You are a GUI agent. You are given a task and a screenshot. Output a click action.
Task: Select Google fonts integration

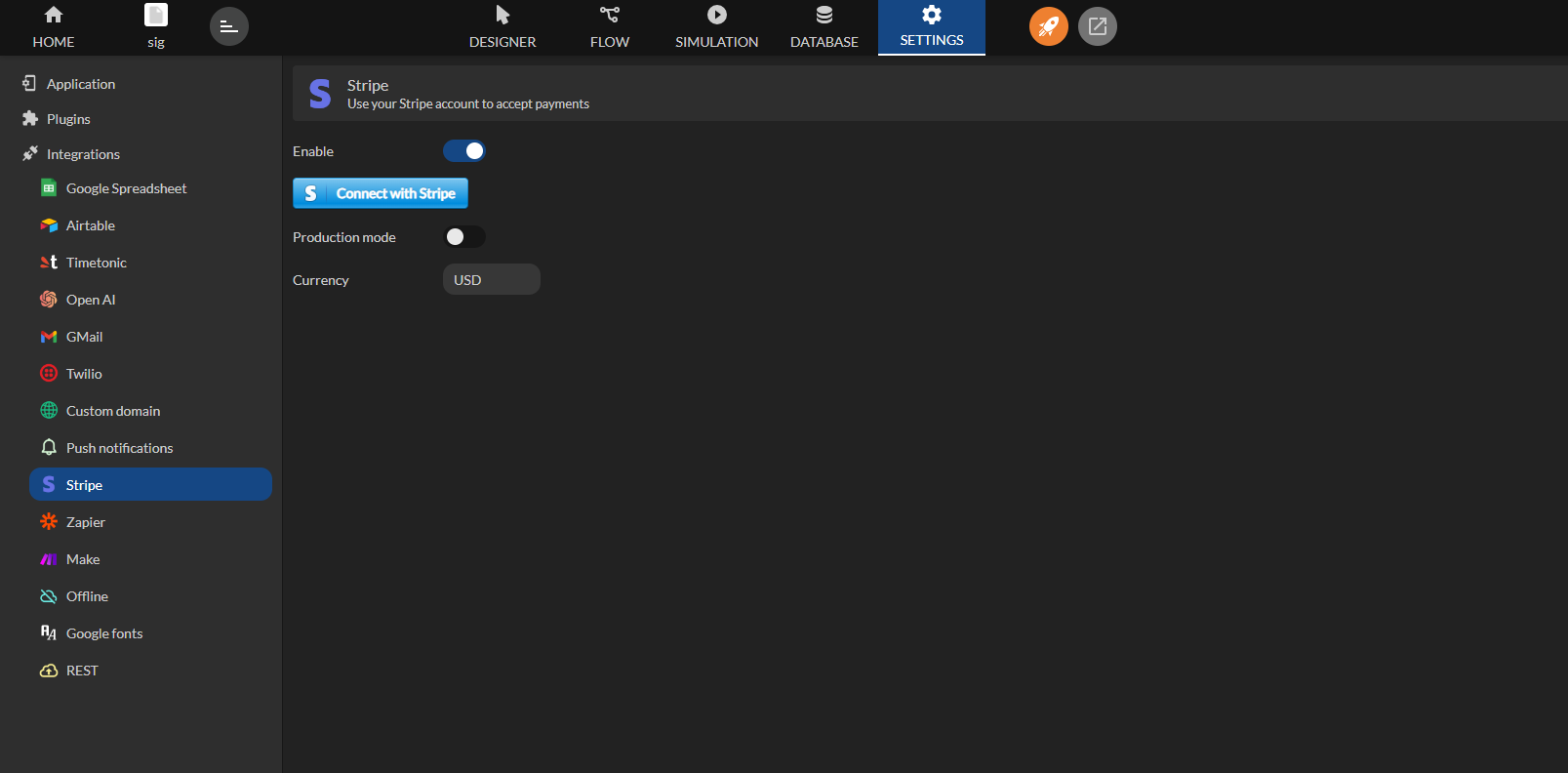tap(151, 633)
